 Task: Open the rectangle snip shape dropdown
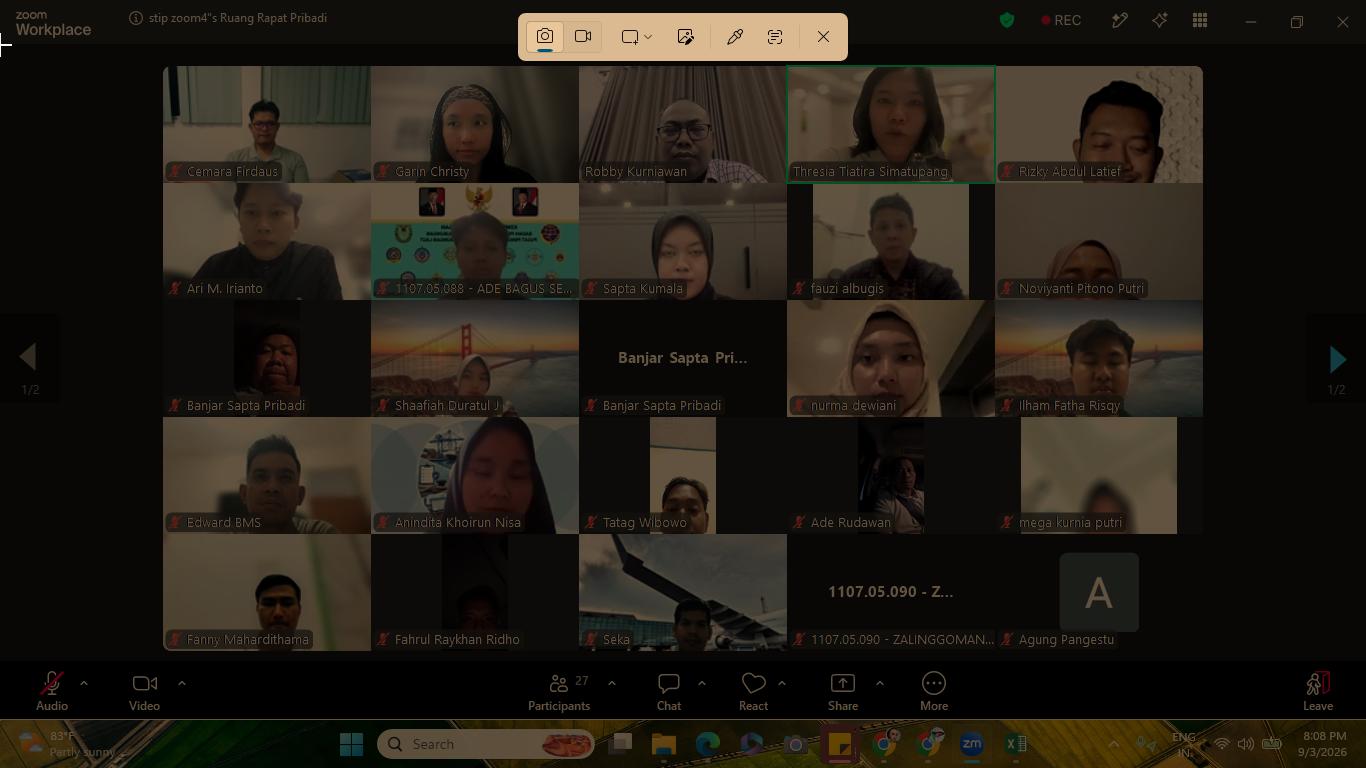(636, 36)
